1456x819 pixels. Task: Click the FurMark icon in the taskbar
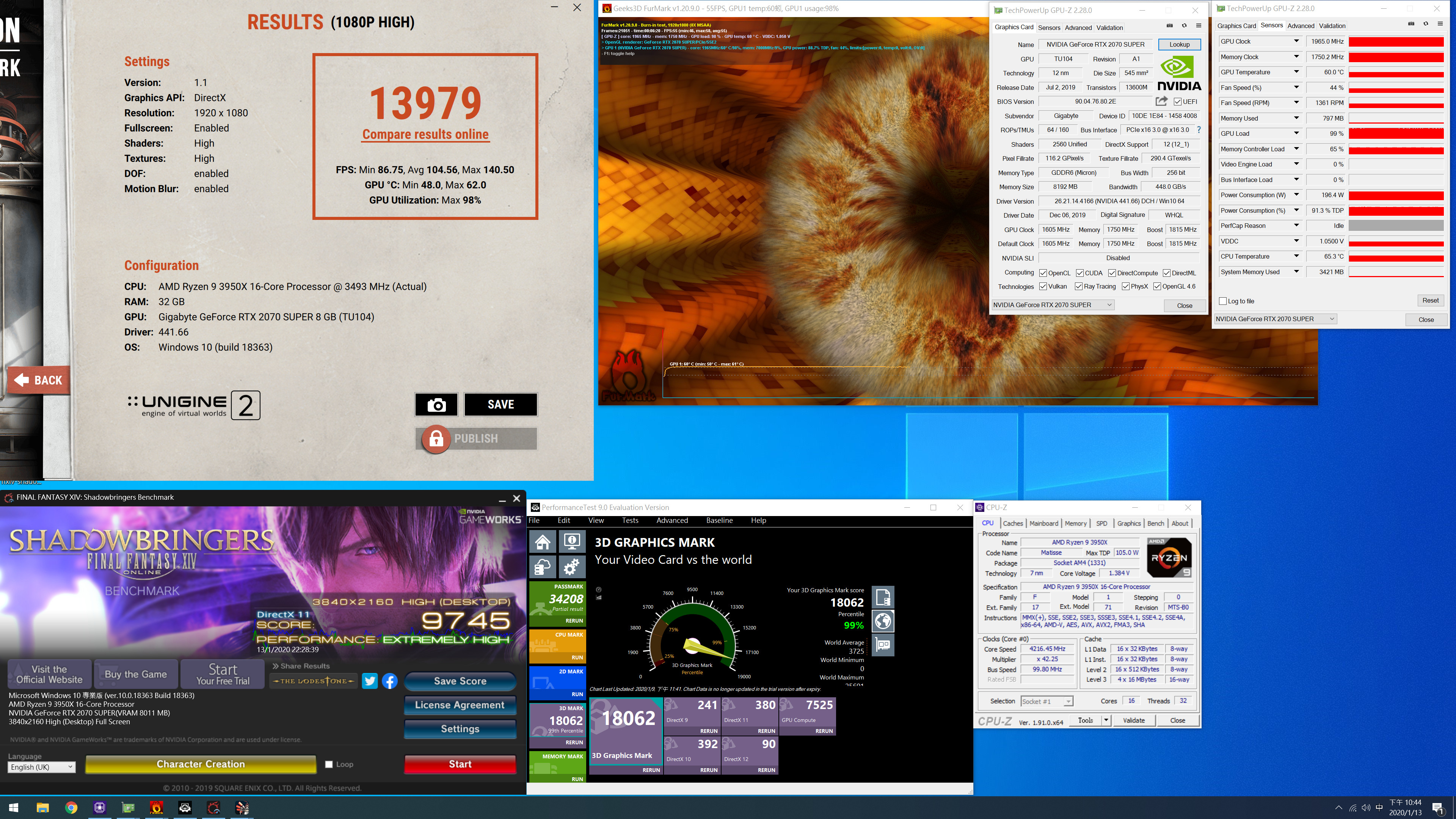157,808
